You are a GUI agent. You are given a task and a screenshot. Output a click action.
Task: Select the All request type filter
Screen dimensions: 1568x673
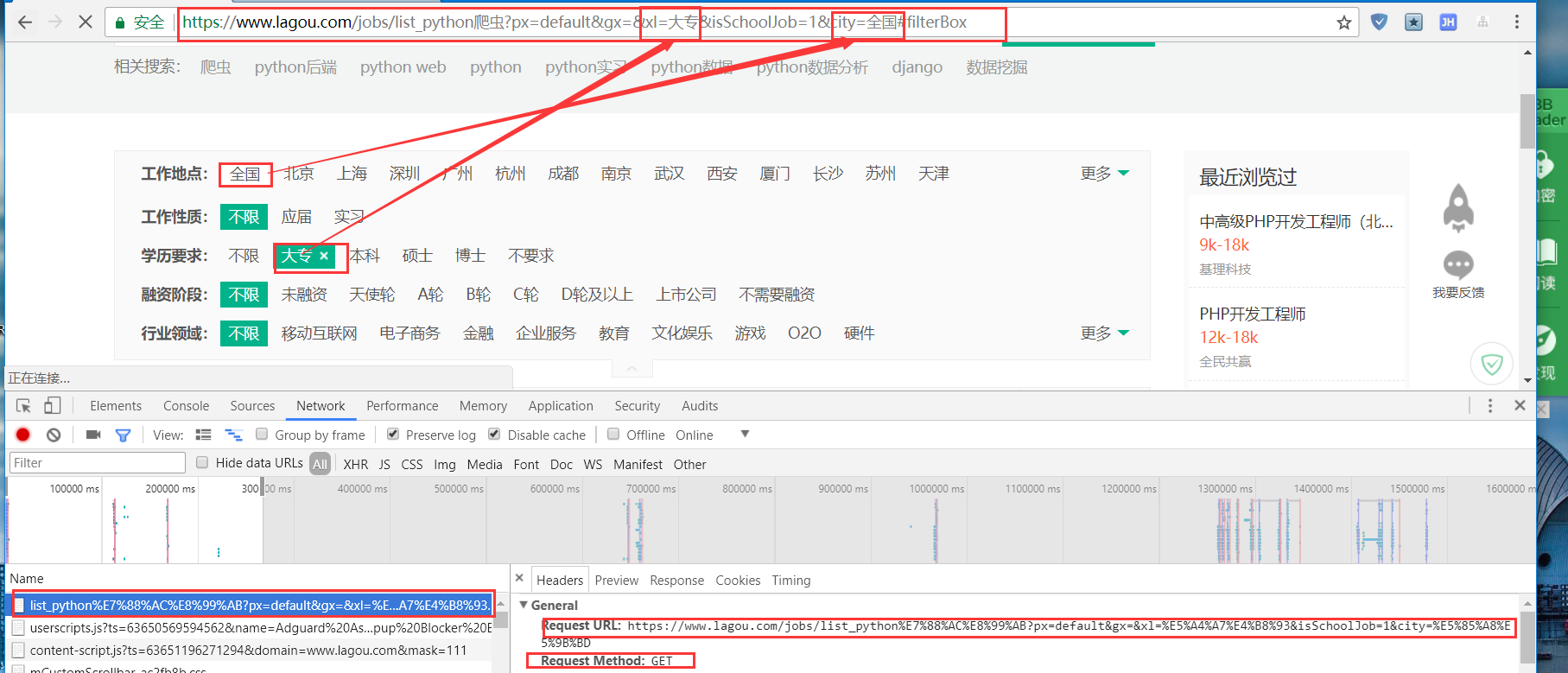320,464
